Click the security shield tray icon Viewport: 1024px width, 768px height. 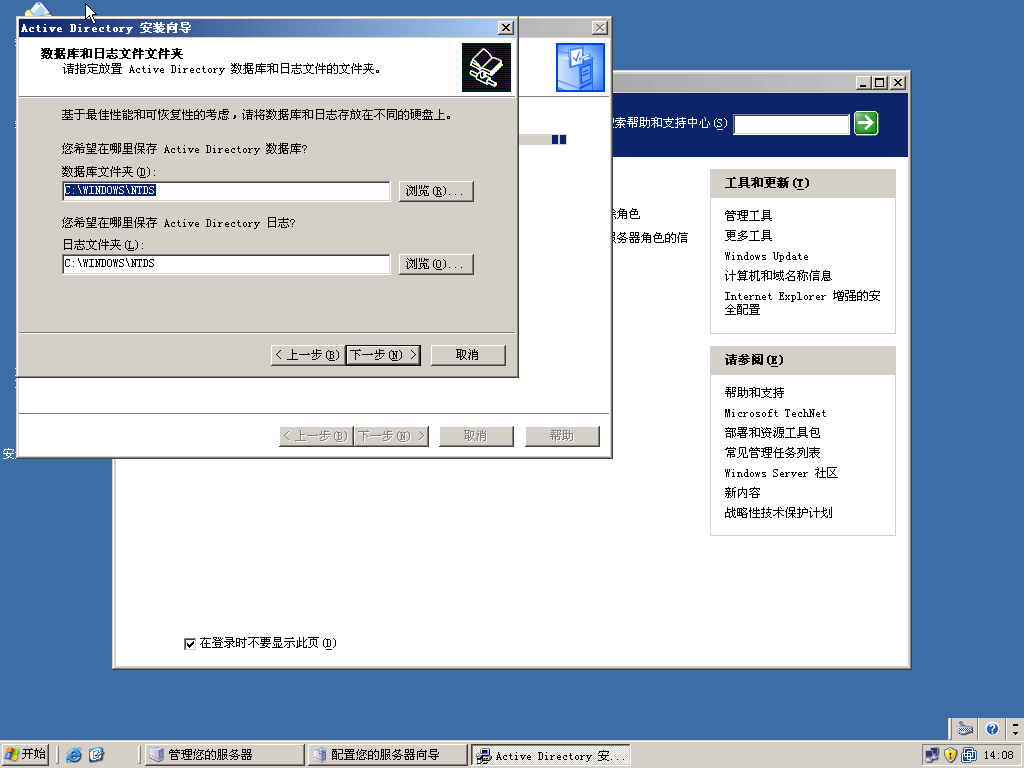950,755
